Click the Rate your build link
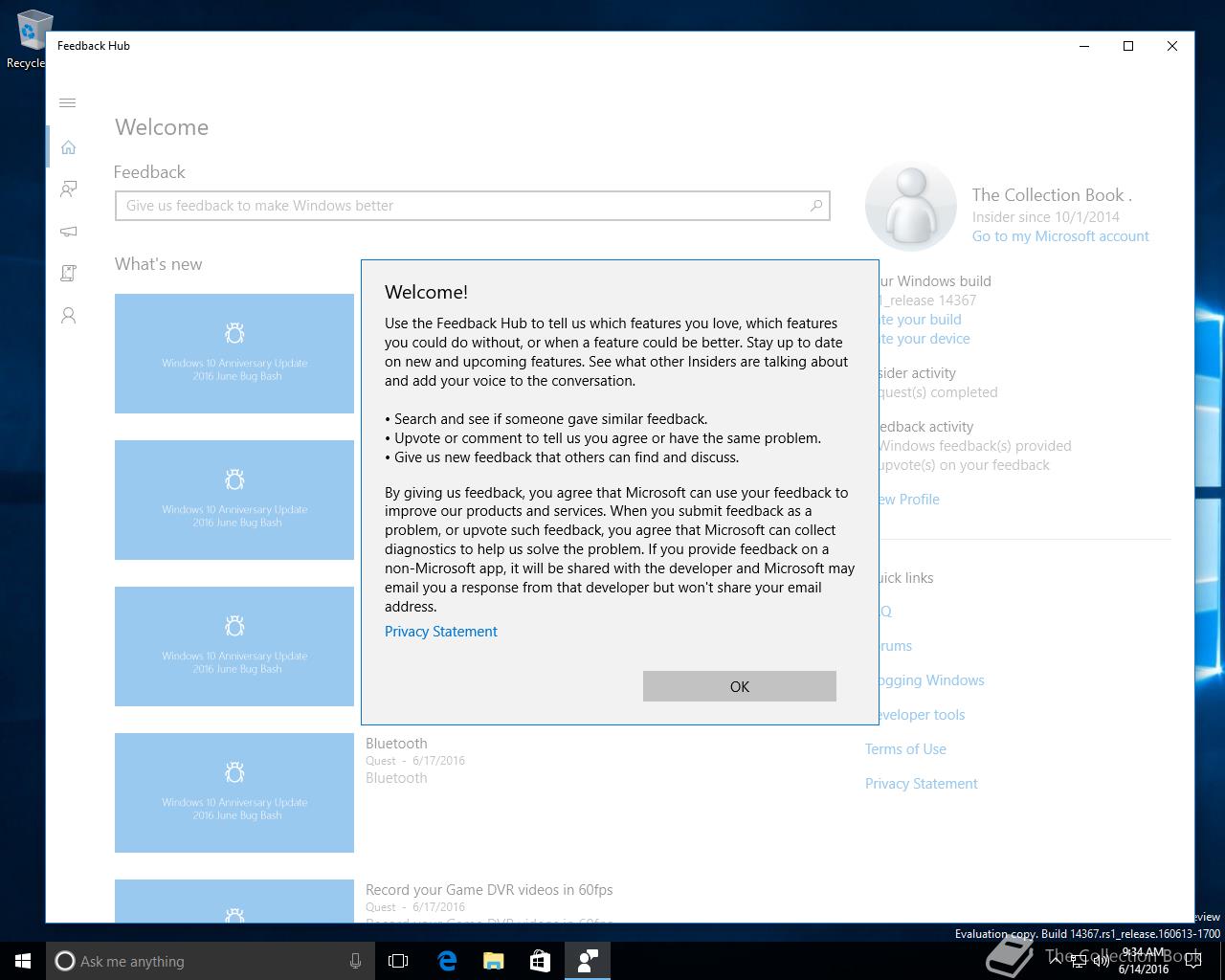 (x=921, y=320)
